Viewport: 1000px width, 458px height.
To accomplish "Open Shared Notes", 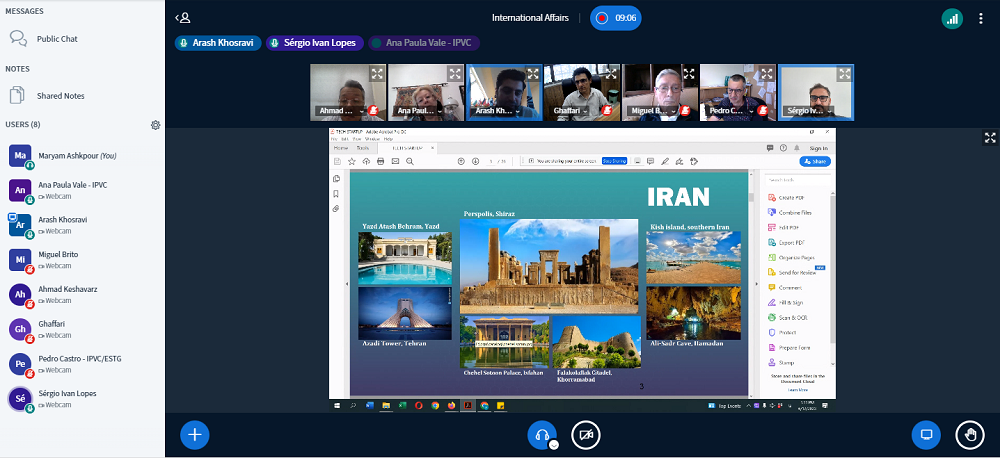I will point(60,96).
